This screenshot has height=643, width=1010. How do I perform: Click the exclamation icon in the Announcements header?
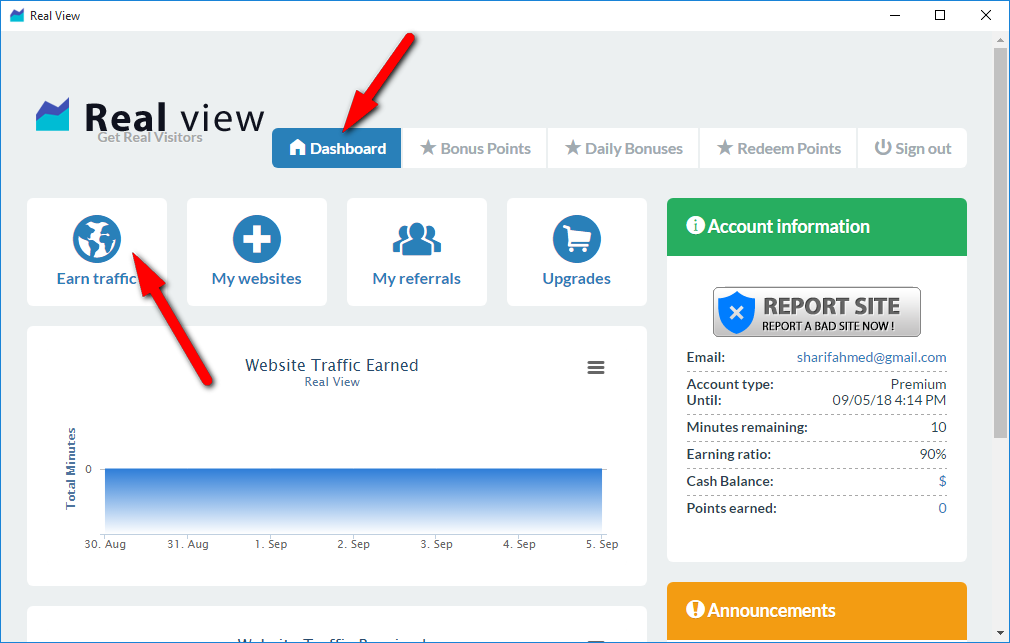tap(695, 609)
